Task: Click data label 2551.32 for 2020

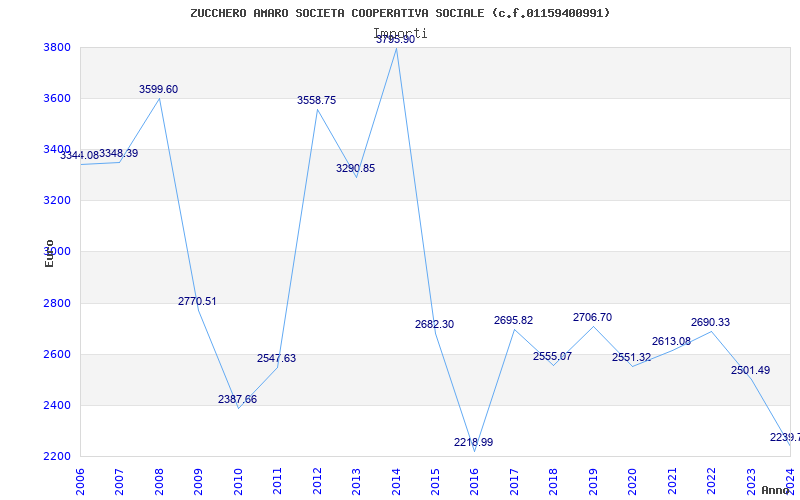Action: pyautogui.click(x=632, y=357)
